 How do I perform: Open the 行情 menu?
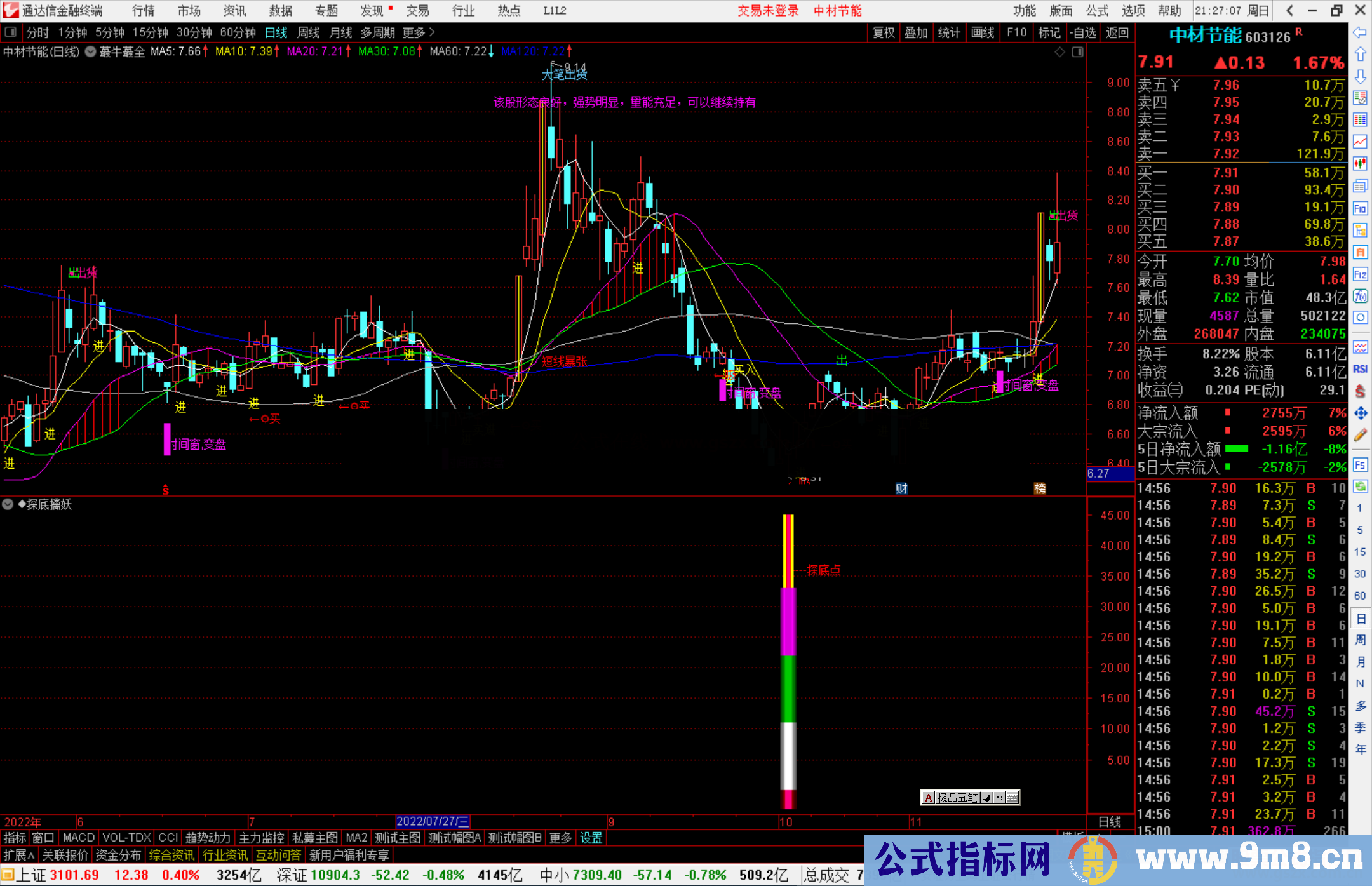tap(144, 11)
